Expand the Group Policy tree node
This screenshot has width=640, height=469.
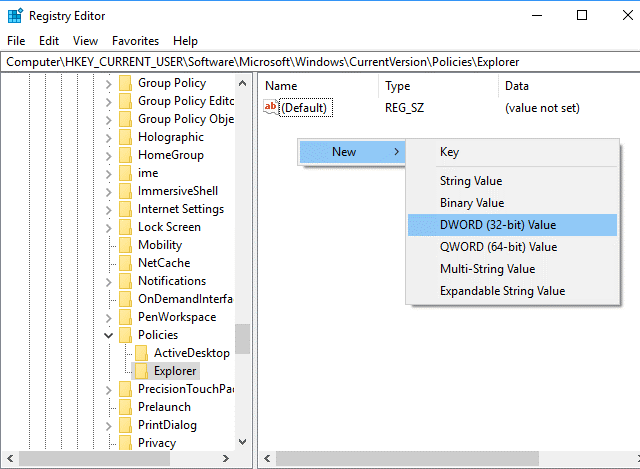(109, 84)
